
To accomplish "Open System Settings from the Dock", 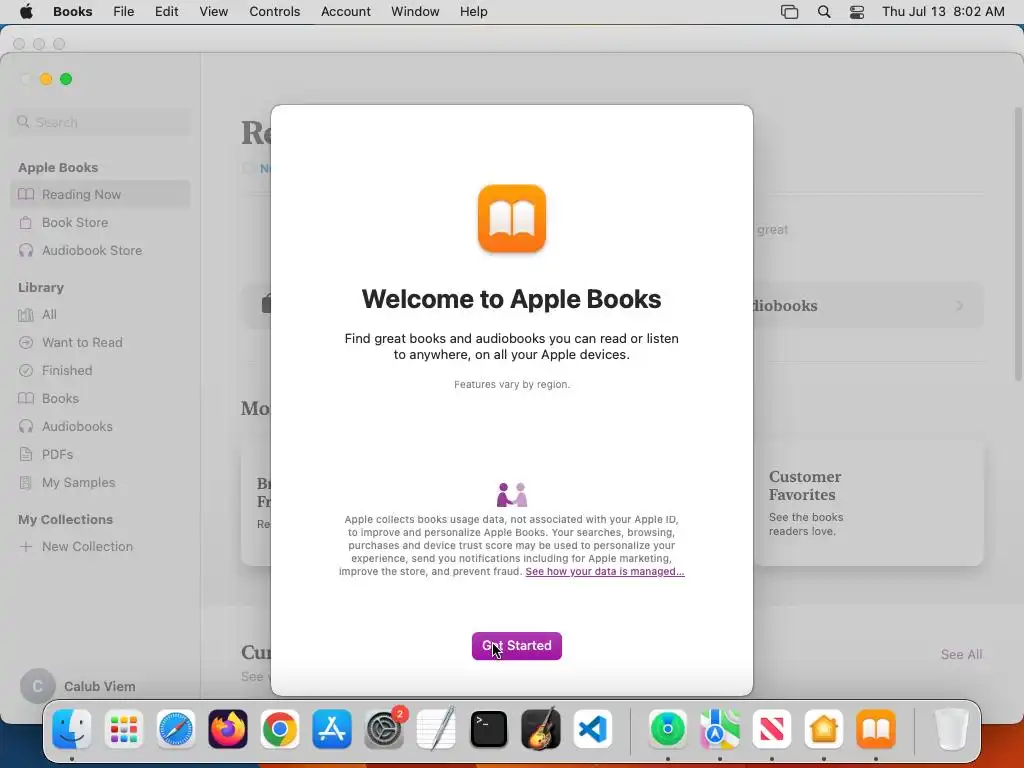I will point(384,729).
